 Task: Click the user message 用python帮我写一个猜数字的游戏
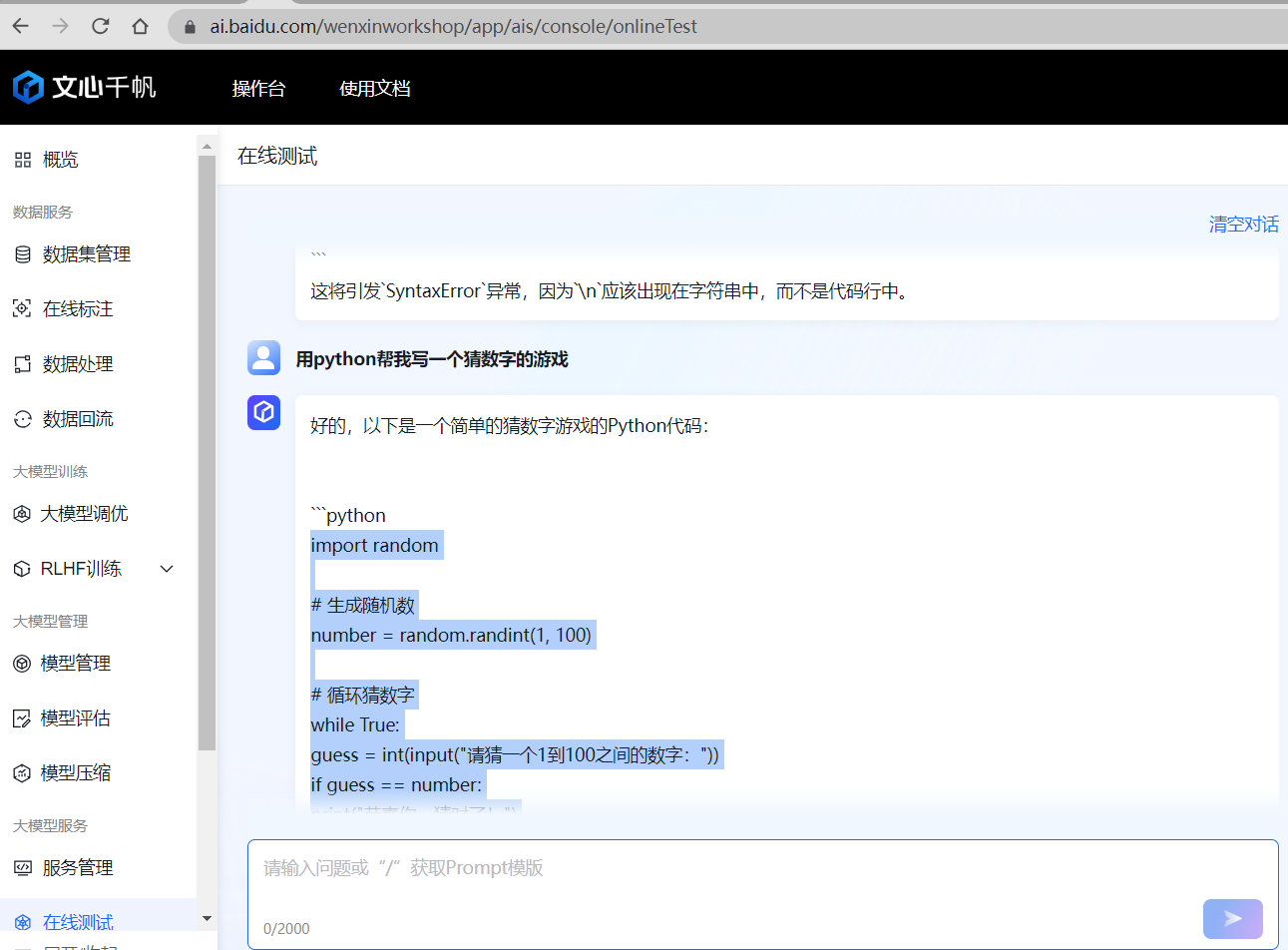pyautogui.click(x=432, y=359)
